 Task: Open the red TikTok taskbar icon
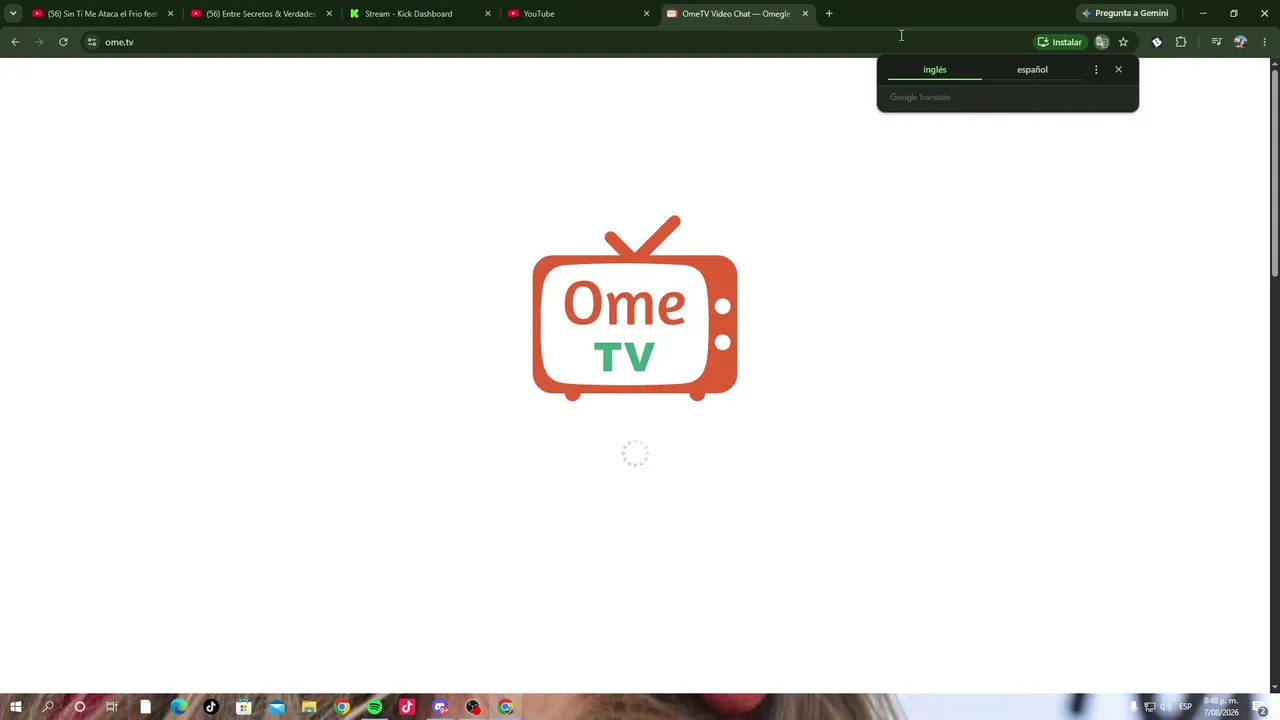pos(407,707)
